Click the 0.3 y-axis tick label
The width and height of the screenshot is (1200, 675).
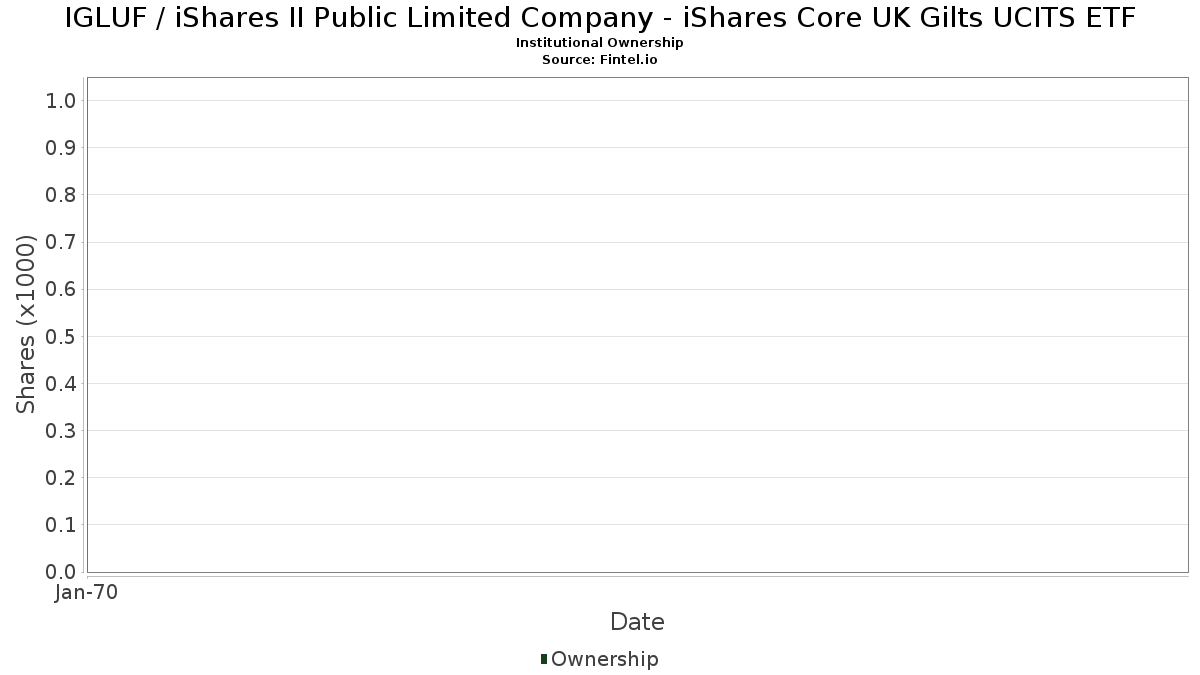61,431
